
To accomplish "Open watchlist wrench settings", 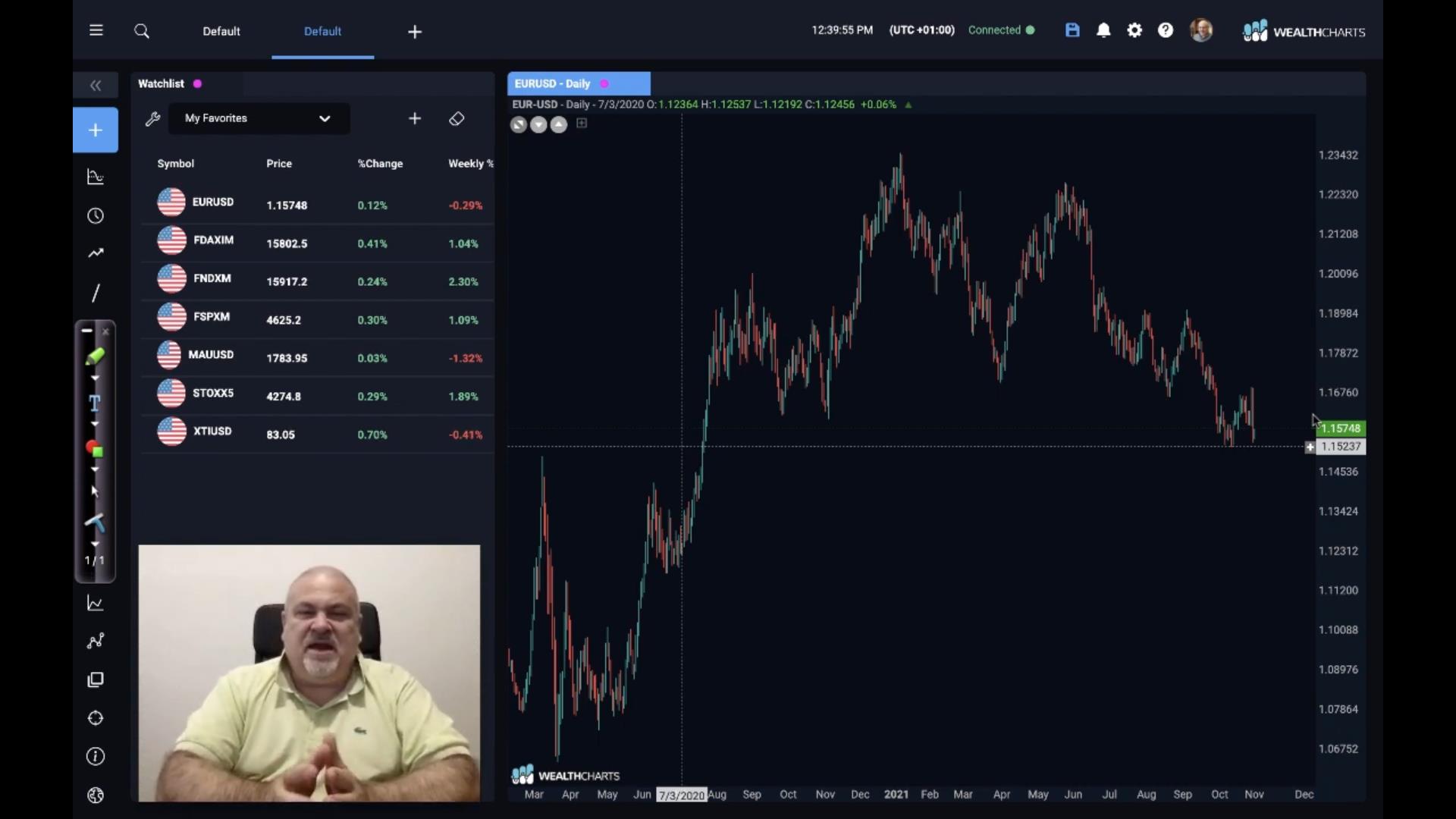I will coord(152,119).
